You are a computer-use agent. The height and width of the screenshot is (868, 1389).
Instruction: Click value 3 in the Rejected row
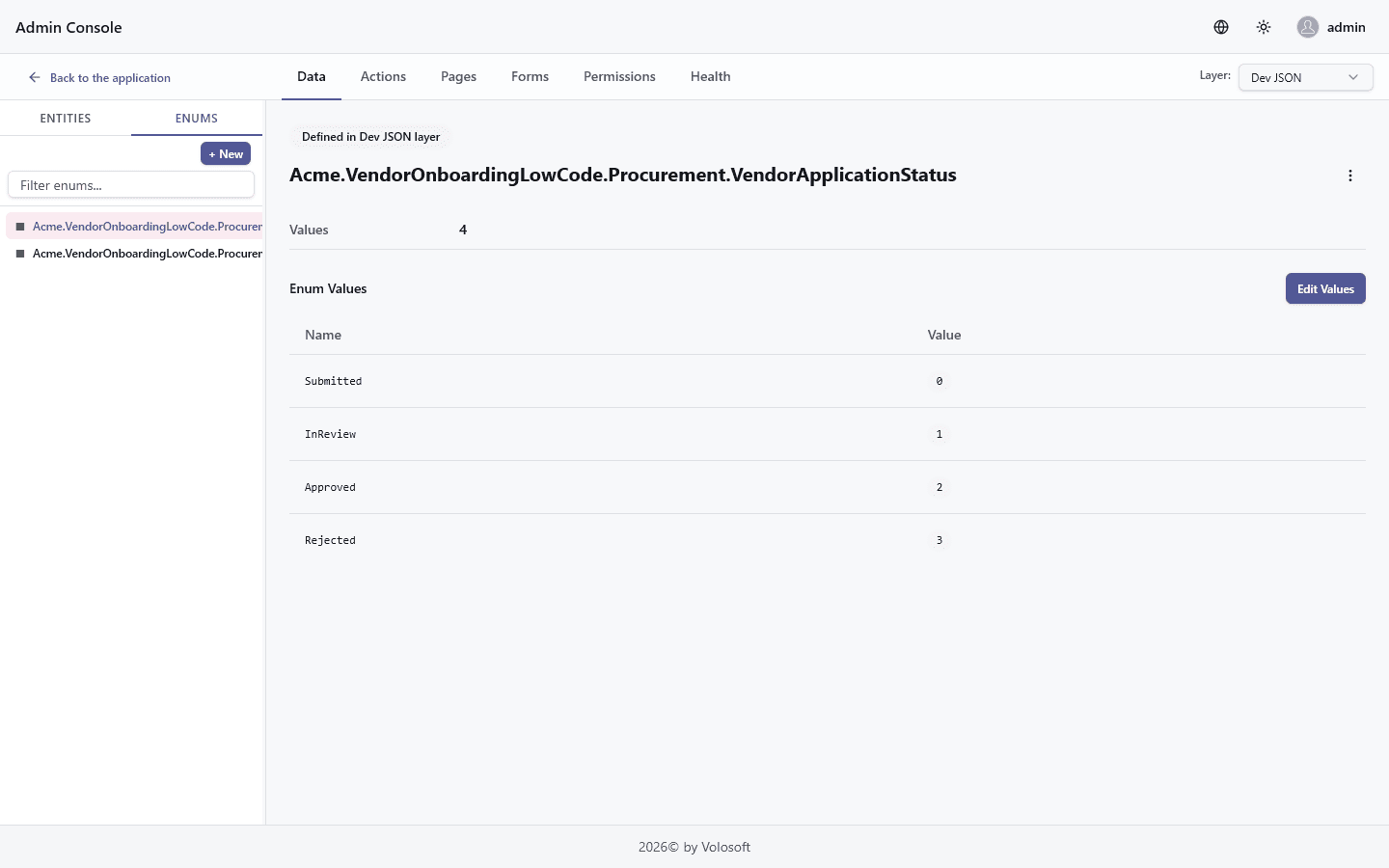(x=940, y=540)
